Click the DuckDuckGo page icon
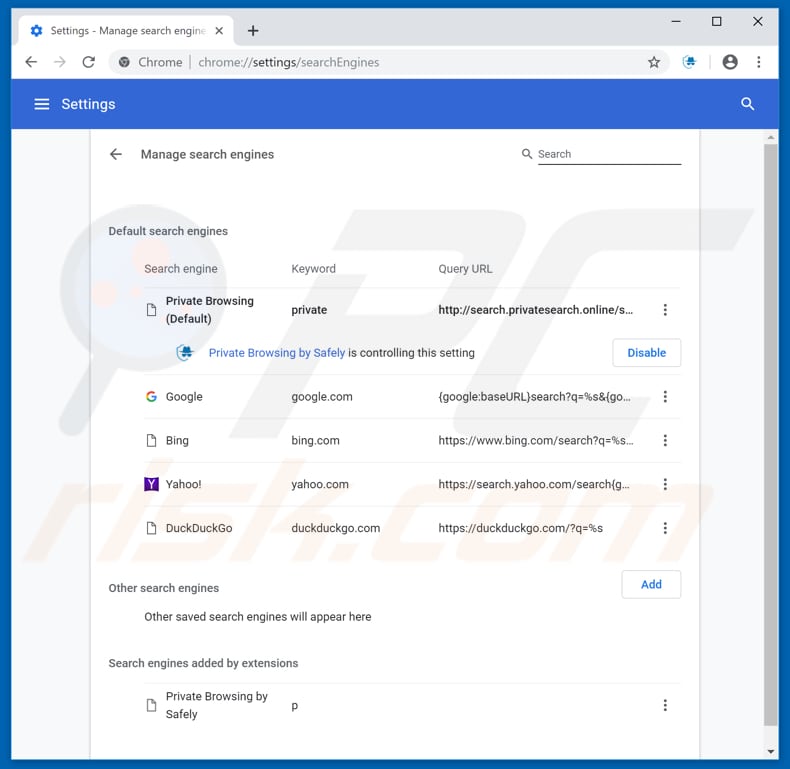The height and width of the screenshot is (769, 790). coord(151,528)
